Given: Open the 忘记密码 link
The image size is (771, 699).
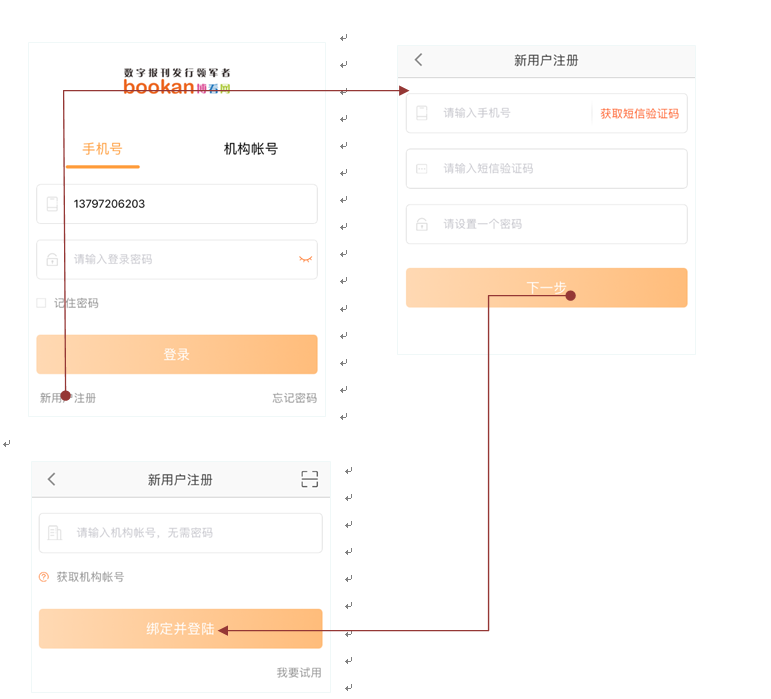Looking at the screenshot, I should [294, 398].
